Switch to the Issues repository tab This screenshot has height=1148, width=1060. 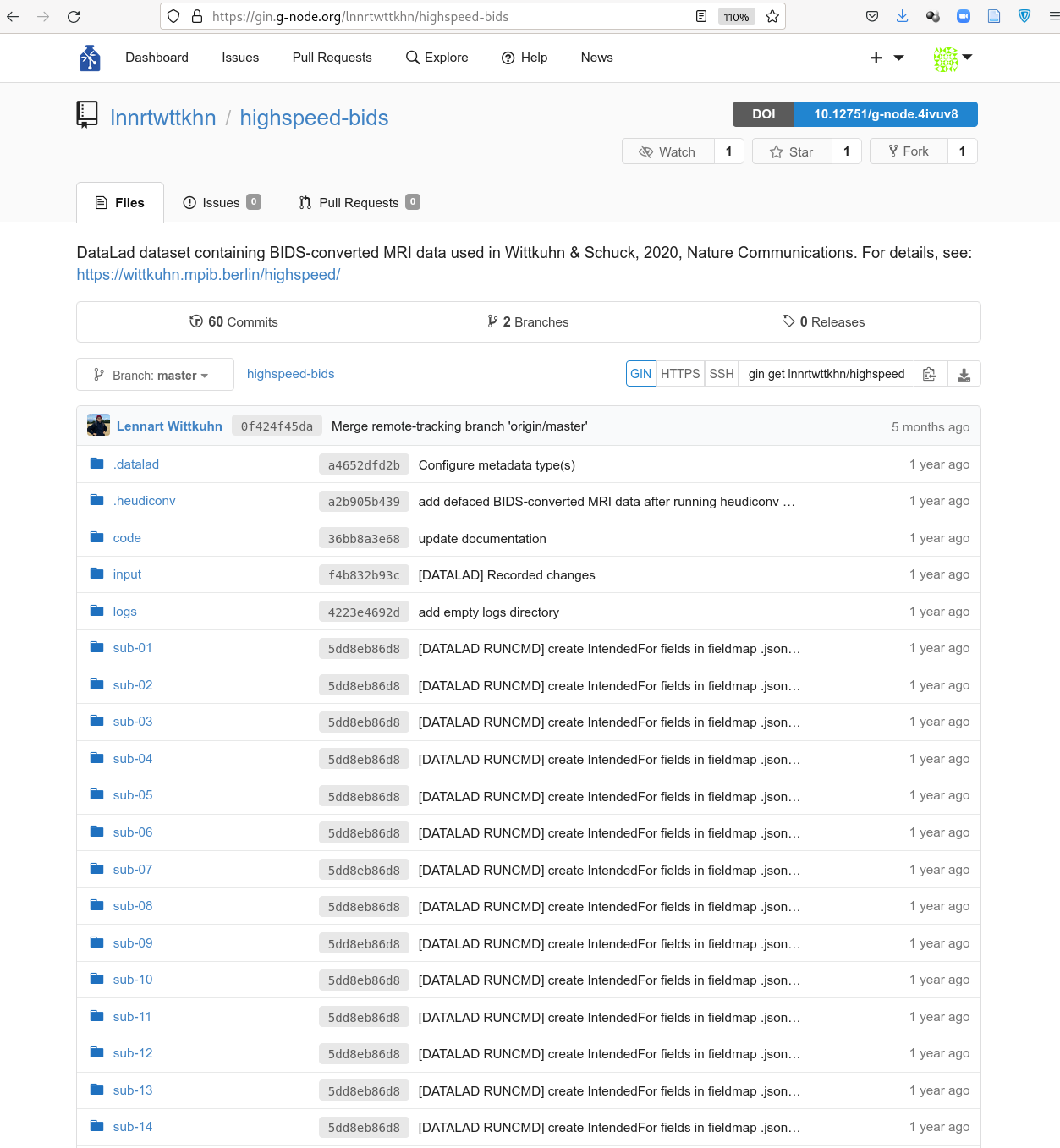click(222, 203)
